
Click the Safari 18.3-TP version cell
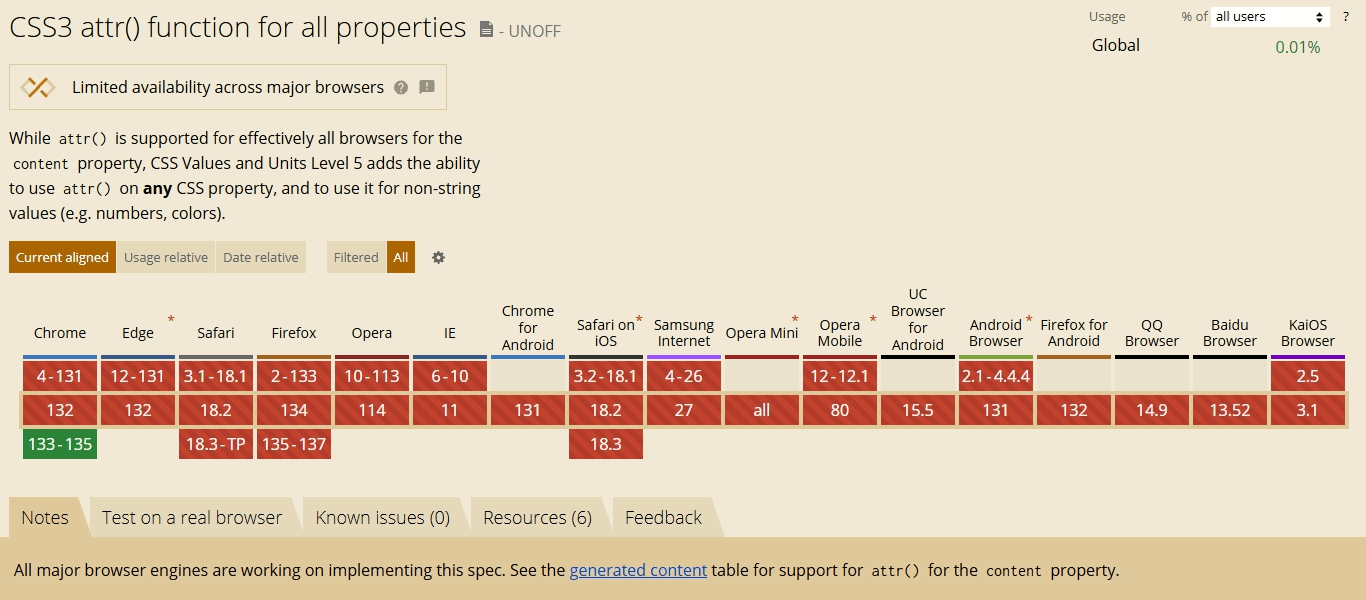(x=216, y=444)
